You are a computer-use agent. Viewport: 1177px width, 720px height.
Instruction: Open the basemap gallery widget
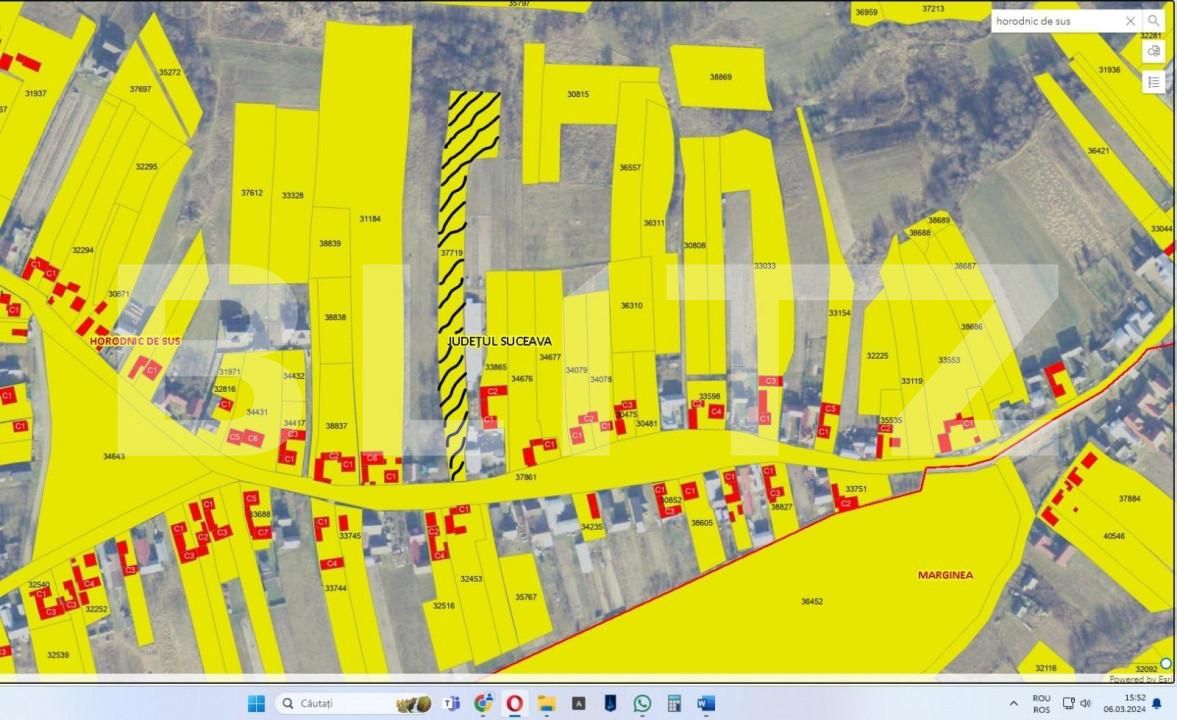pyautogui.click(x=1155, y=52)
